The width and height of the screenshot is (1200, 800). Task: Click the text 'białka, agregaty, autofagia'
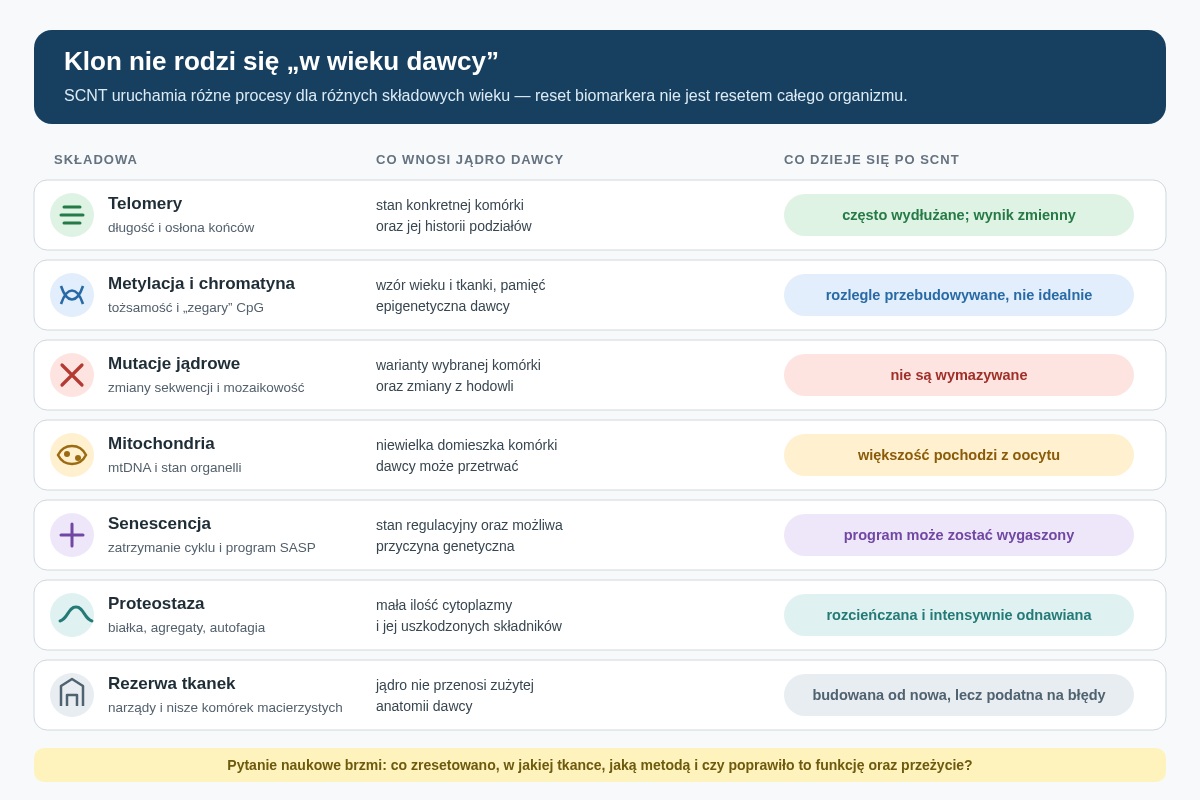187,628
